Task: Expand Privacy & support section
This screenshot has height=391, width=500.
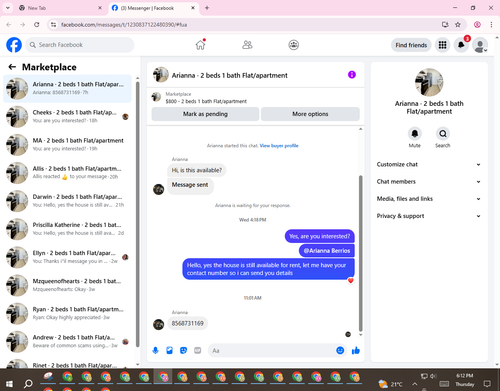Action: (429, 216)
